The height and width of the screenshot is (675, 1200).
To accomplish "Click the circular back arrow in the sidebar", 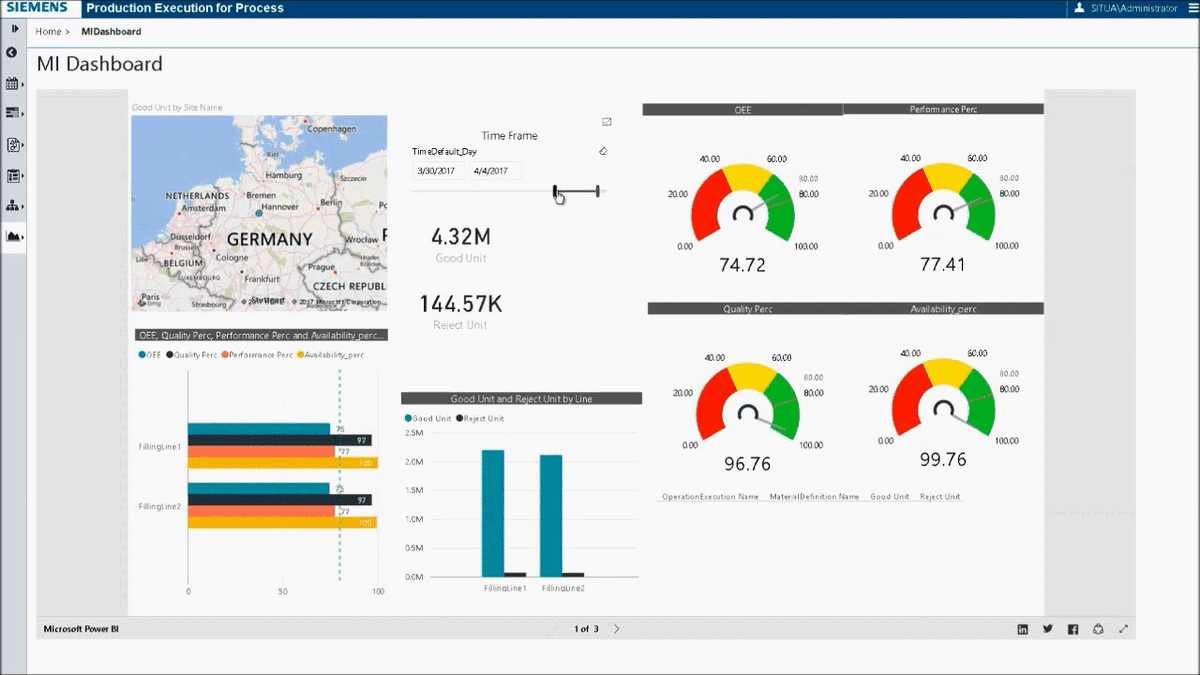I will point(13,52).
